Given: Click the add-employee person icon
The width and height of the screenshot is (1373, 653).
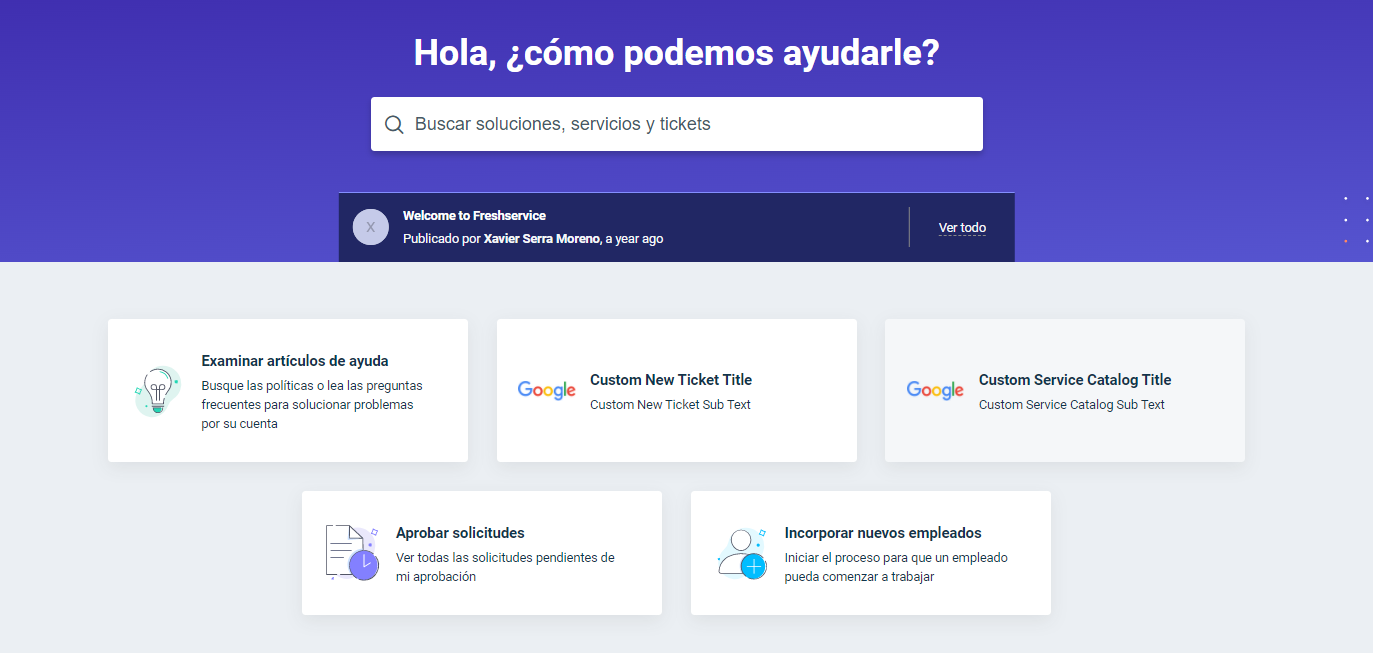Looking at the screenshot, I should [741, 553].
